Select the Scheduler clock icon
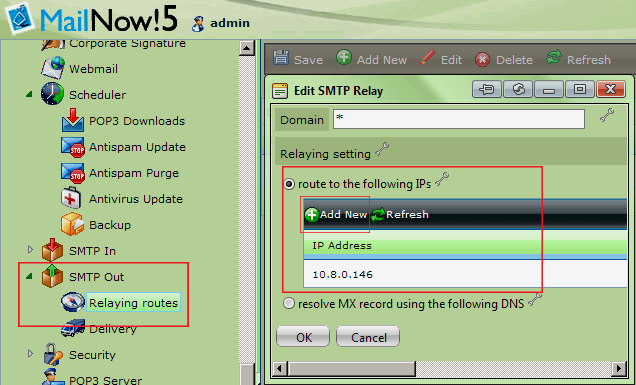This screenshot has height=385, width=636. coord(52,94)
